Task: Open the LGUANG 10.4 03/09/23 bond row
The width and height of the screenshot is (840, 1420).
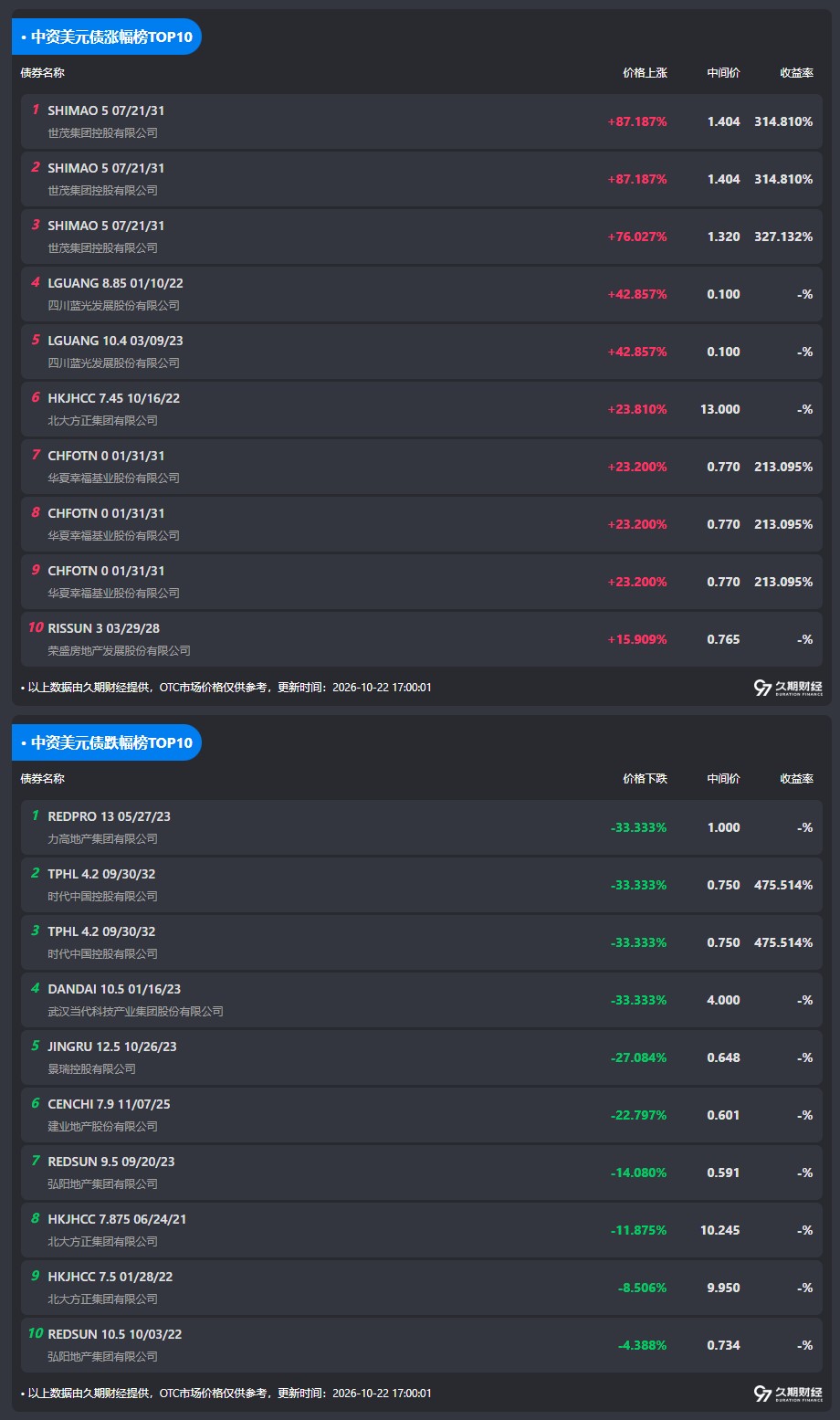Action: [x=422, y=352]
